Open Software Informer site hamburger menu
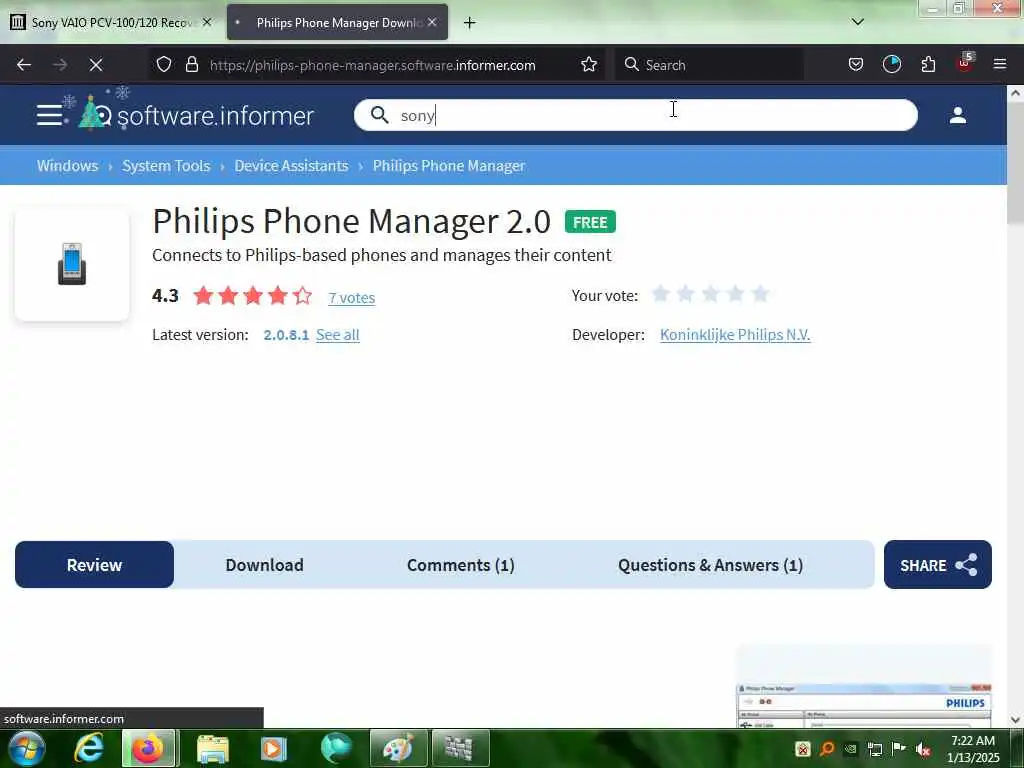Image resolution: width=1024 pixels, height=768 pixels. coord(50,115)
